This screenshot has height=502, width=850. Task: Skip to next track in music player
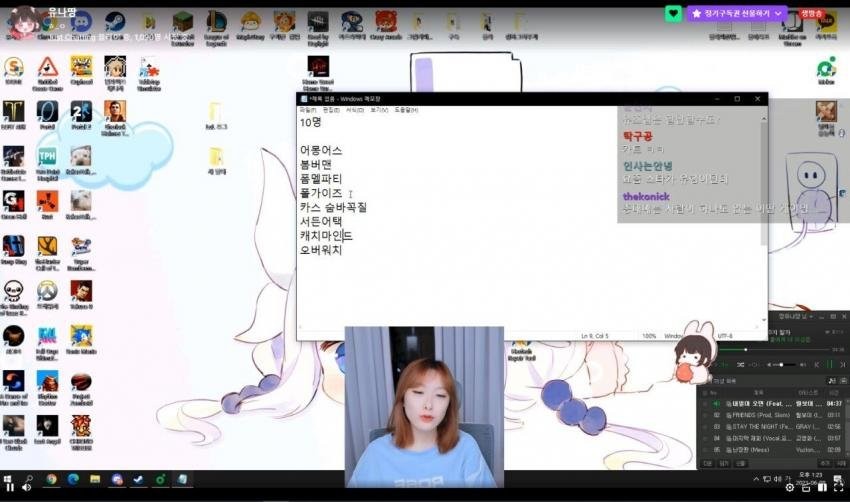click(x=842, y=365)
